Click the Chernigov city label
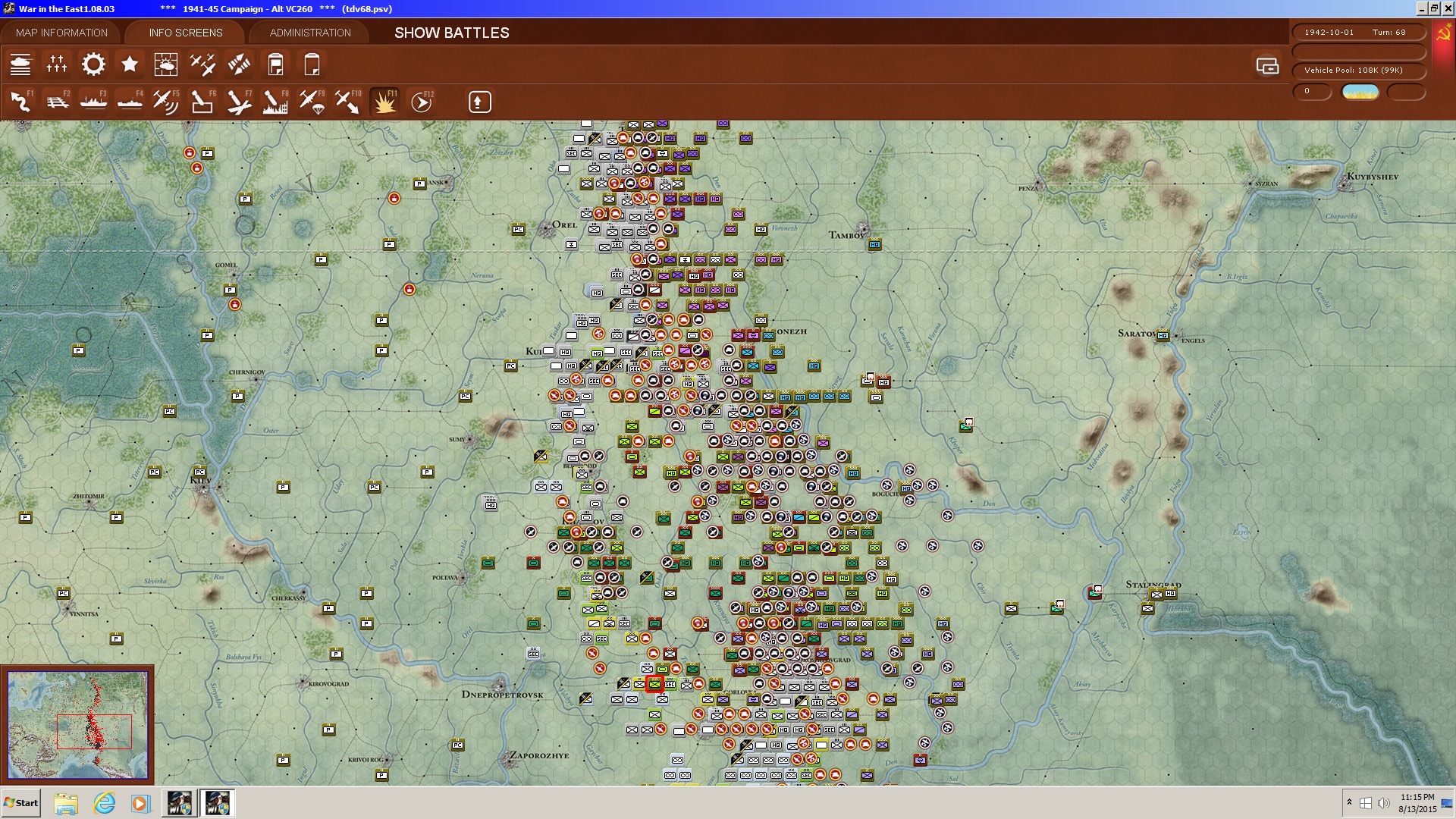 pos(247,372)
